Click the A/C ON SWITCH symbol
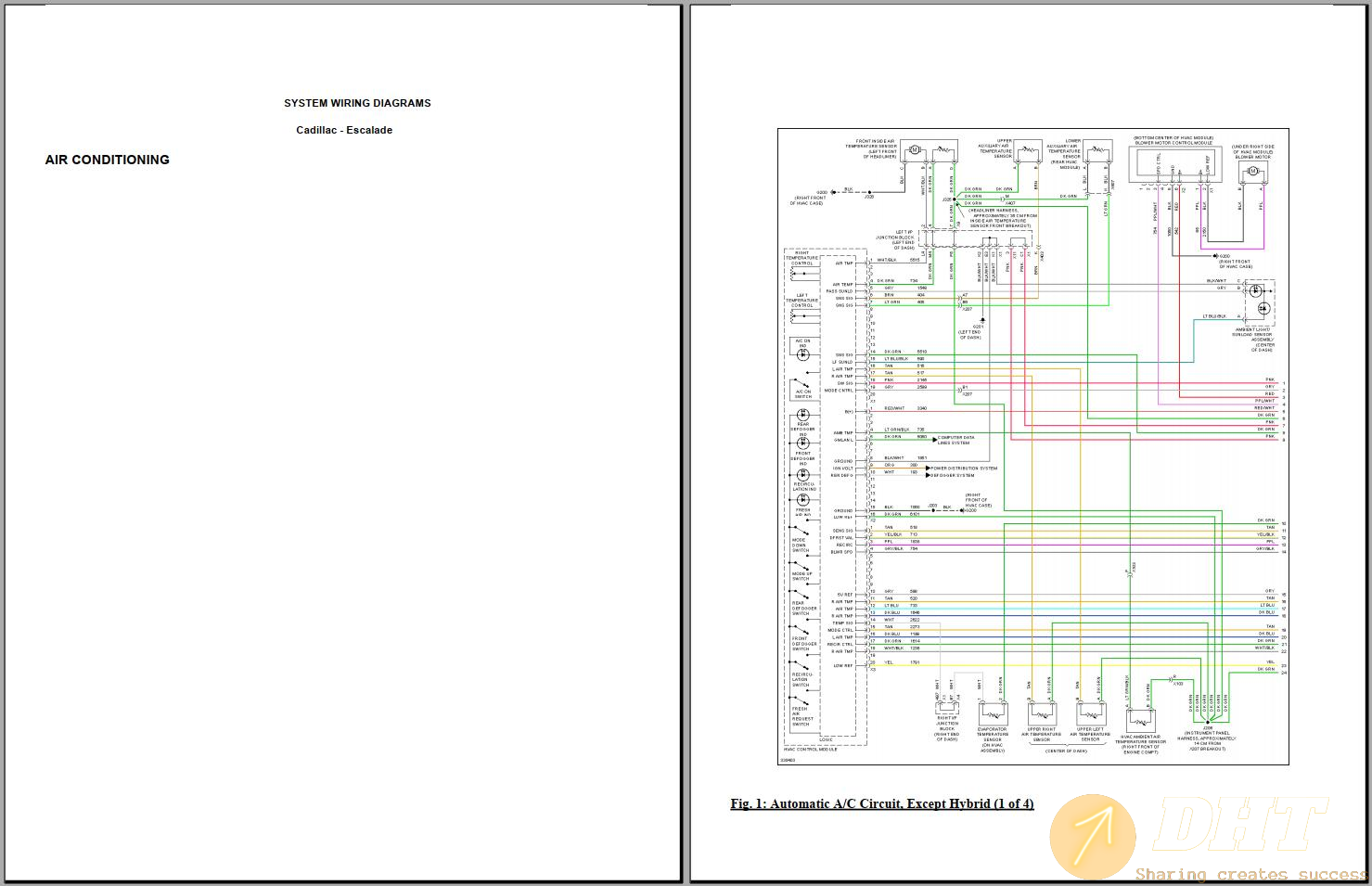 802,383
